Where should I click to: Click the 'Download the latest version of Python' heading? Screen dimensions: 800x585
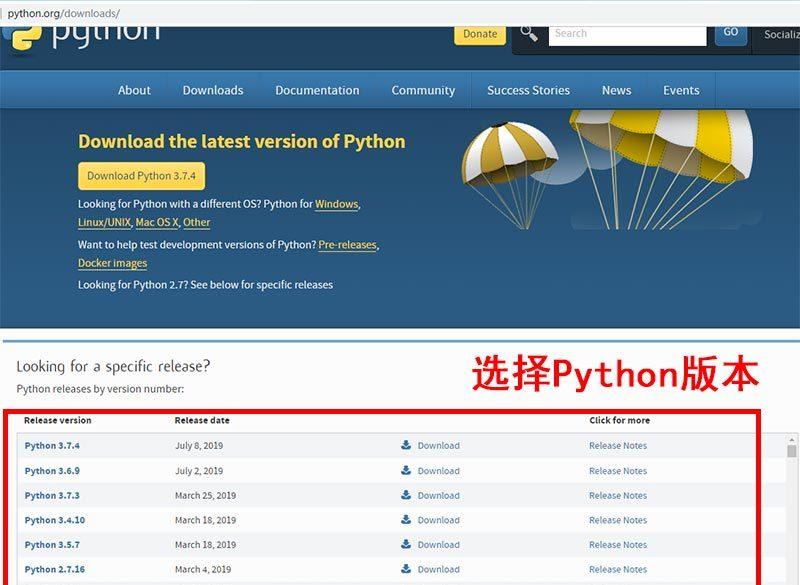coord(242,141)
